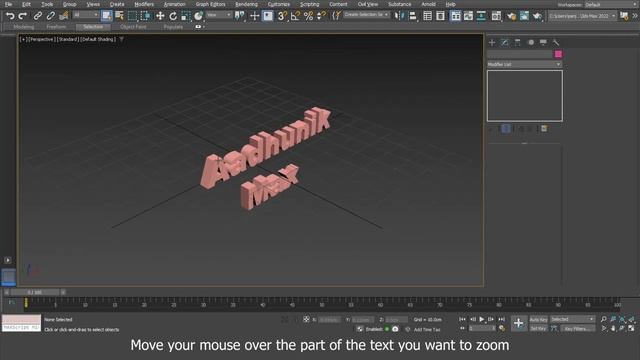Select the Select and Rotate tool

pyautogui.click(x=173, y=16)
